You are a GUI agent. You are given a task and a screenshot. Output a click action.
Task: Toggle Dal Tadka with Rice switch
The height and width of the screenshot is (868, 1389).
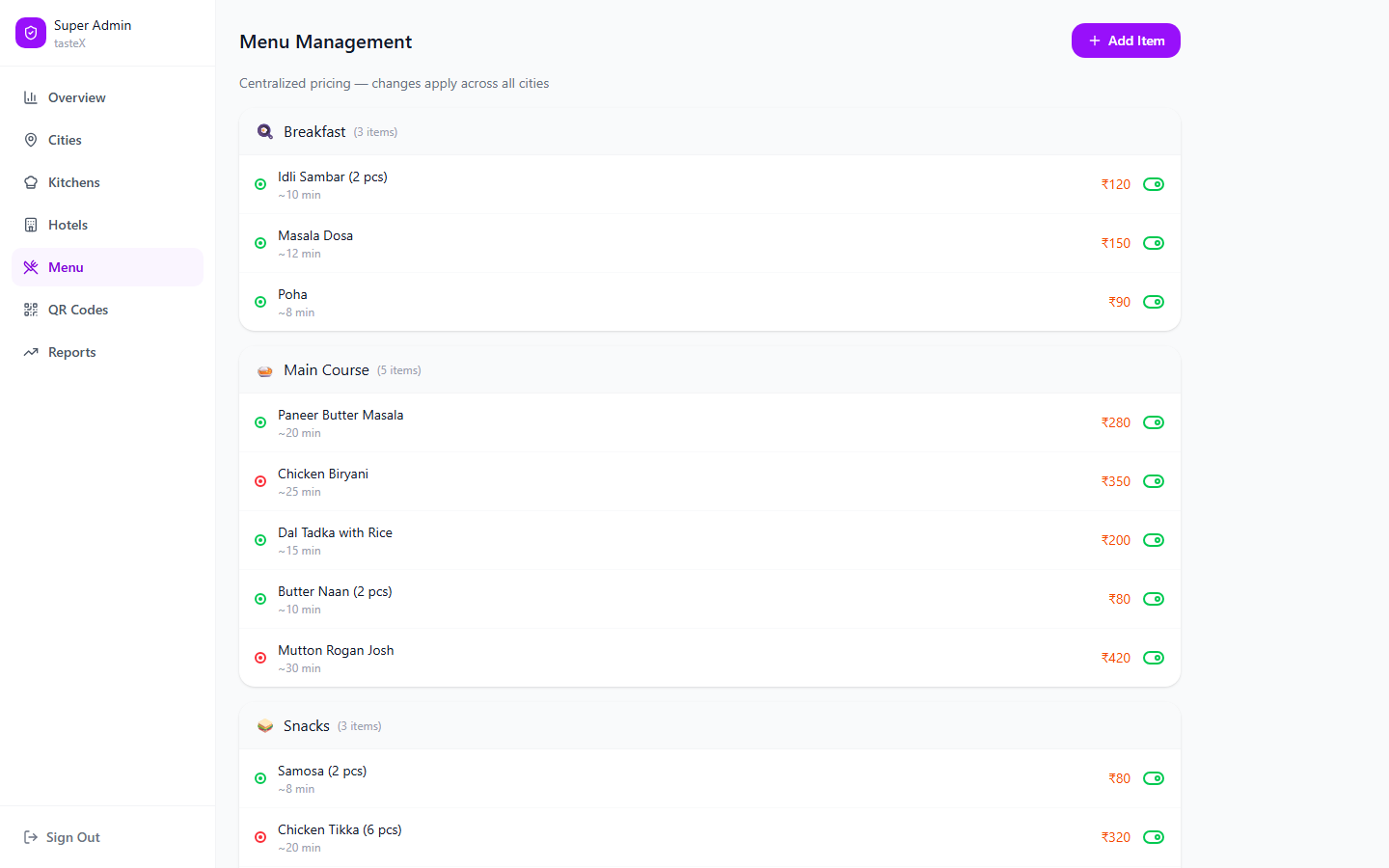[1154, 540]
